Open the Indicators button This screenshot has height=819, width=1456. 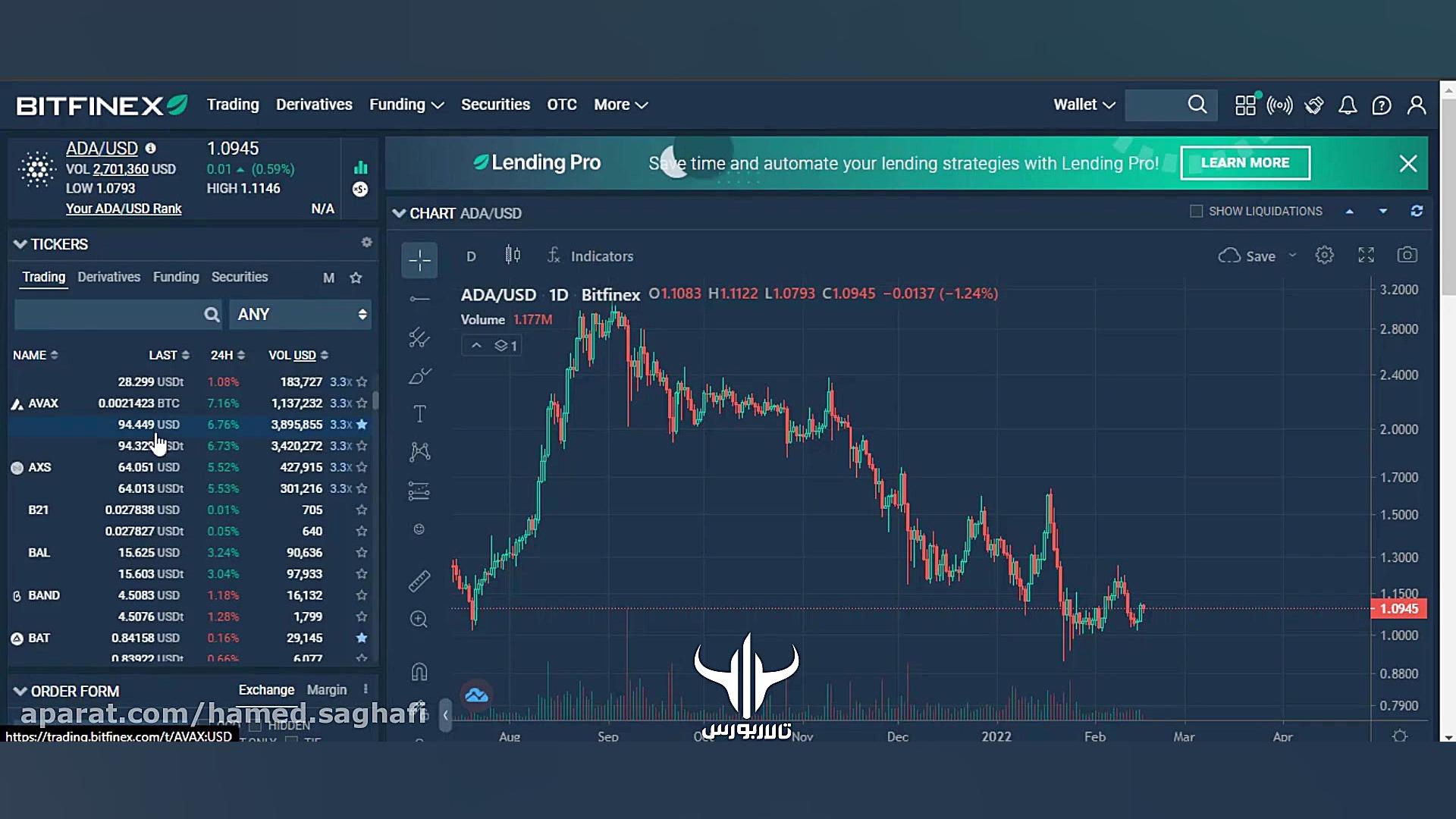(591, 256)
